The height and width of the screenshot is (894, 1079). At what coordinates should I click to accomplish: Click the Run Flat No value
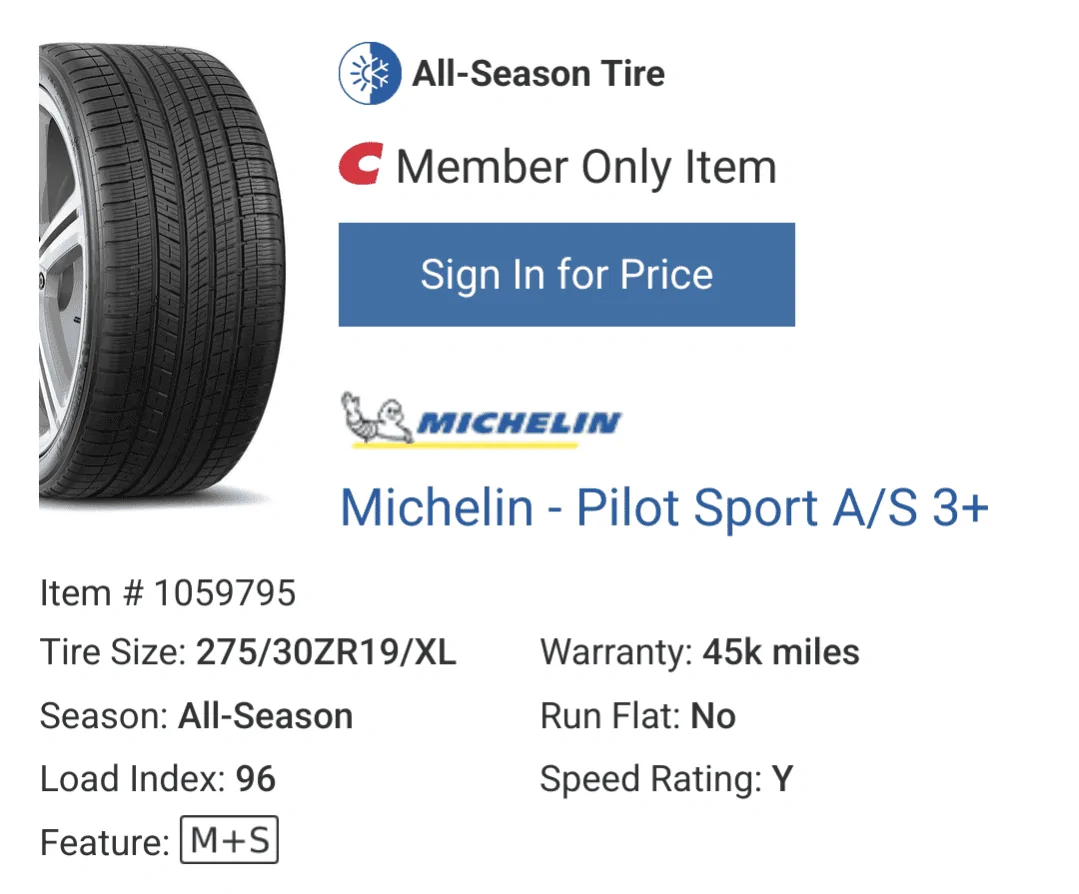[x=714, y=715]
